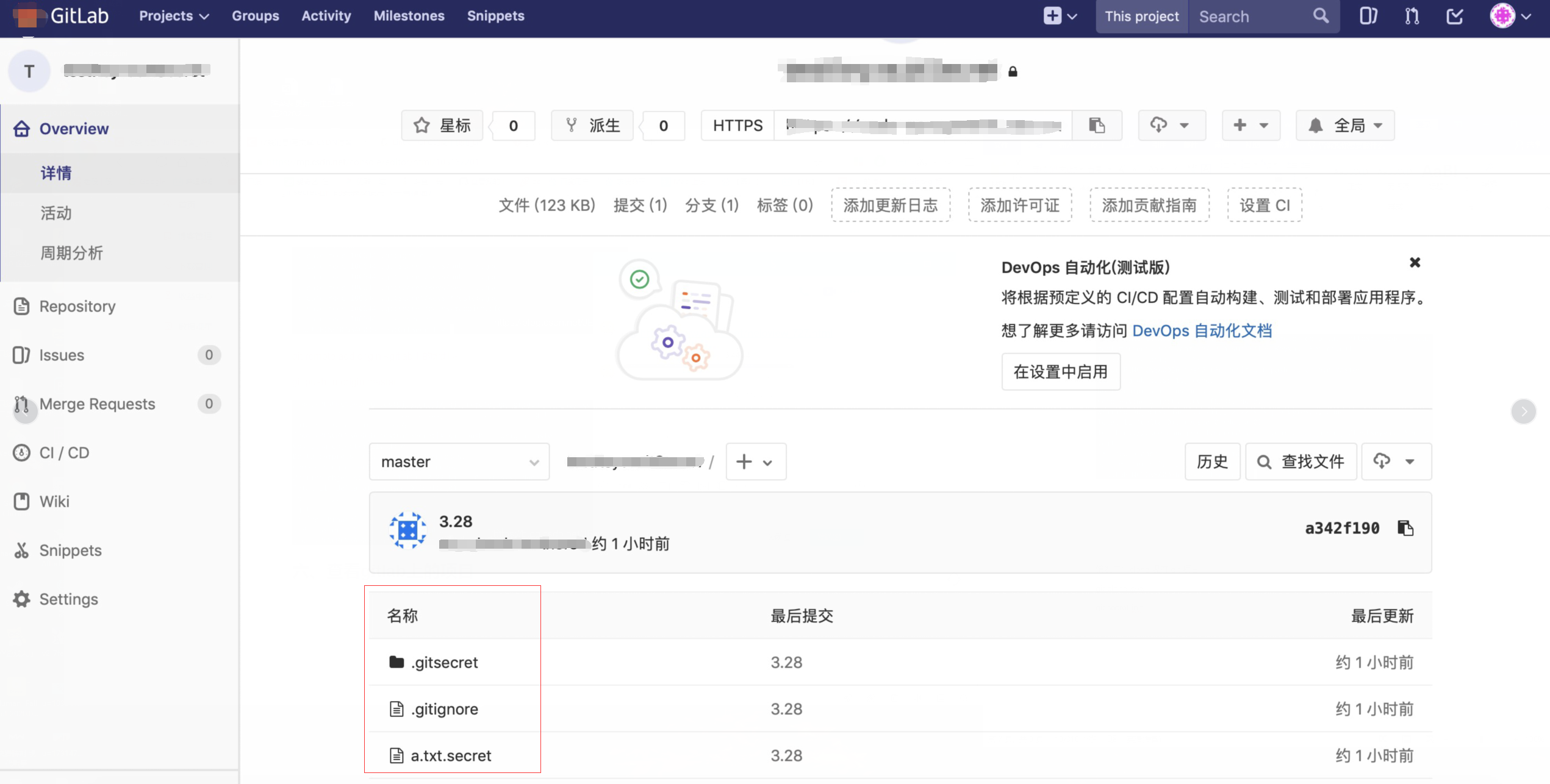The width and height of the screenshot is (1550, 784).
Task: Open Snippets scissors icon in sidebar
Action: click(21, 550)
